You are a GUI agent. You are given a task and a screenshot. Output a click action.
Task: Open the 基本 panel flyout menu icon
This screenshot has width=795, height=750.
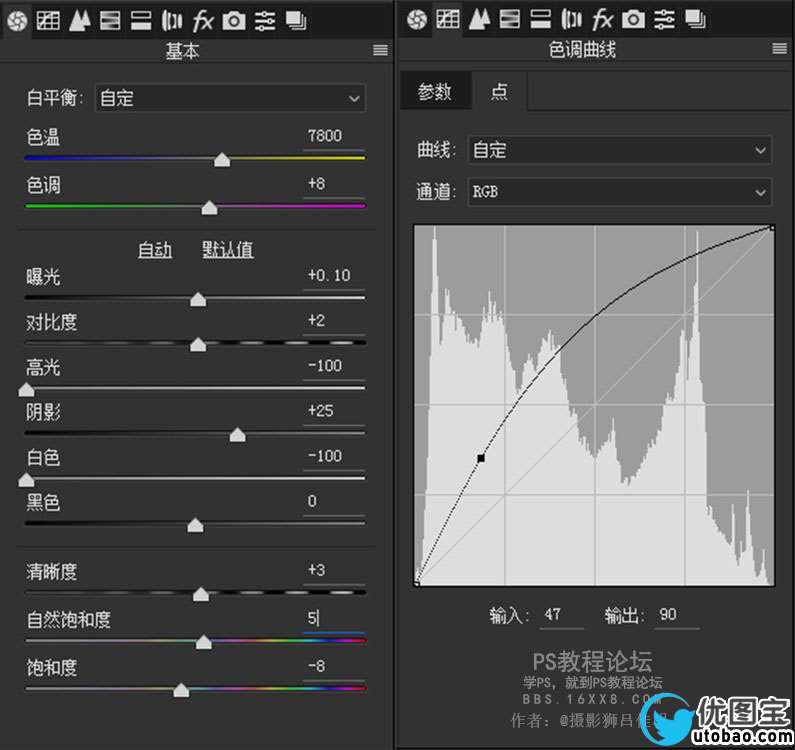[x=380, y=50]
